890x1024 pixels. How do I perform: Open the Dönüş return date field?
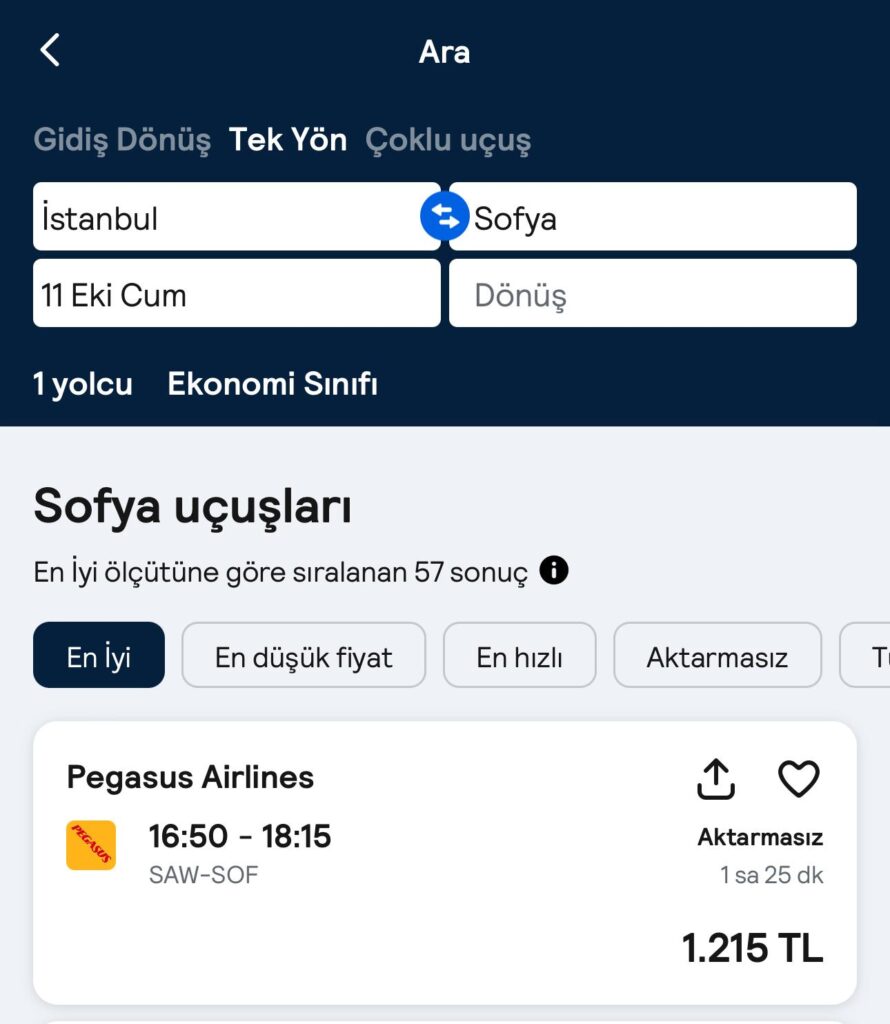(x=653, y=293)
